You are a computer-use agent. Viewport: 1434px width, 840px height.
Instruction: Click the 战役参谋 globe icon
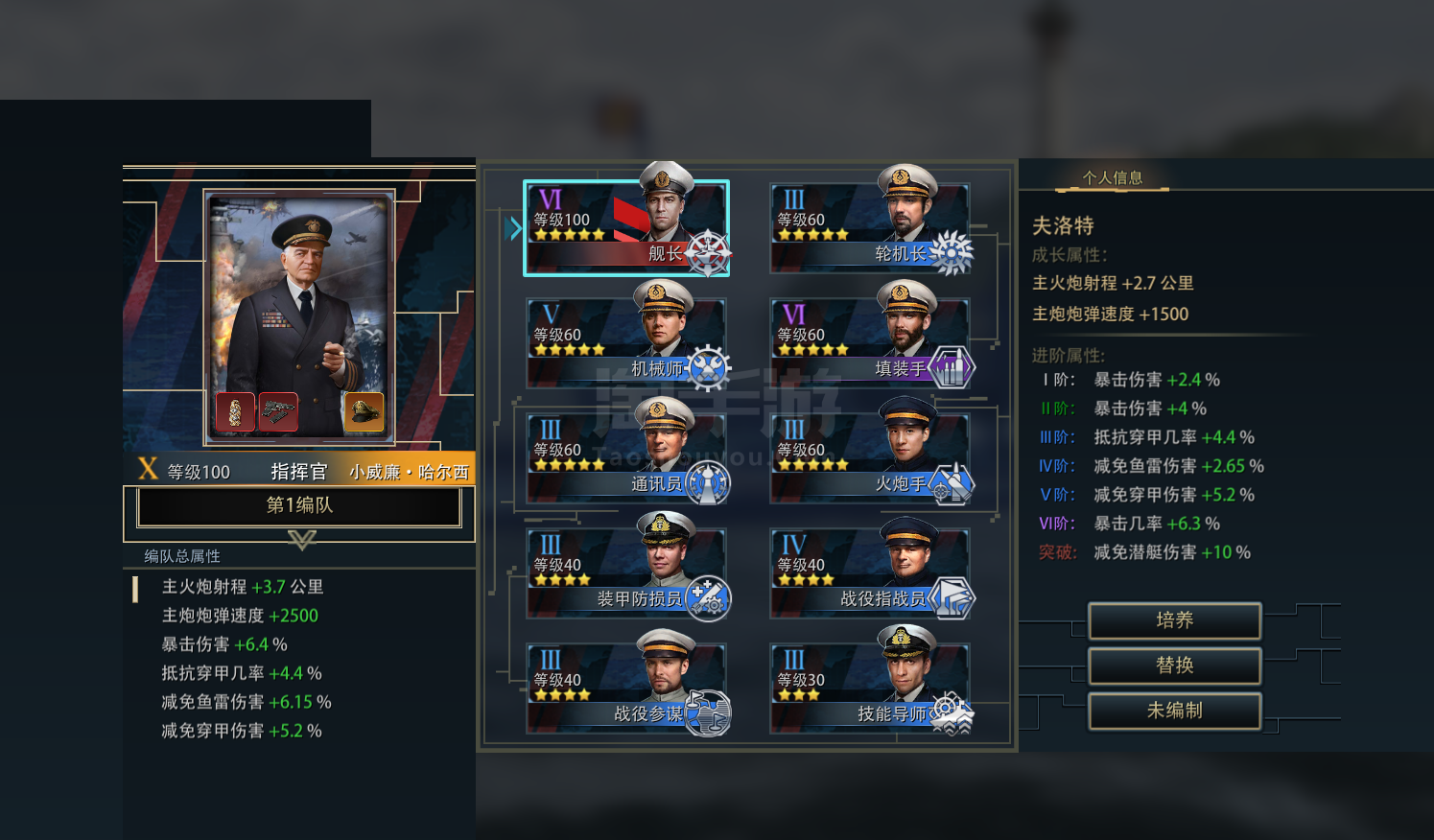coord(708,713)
